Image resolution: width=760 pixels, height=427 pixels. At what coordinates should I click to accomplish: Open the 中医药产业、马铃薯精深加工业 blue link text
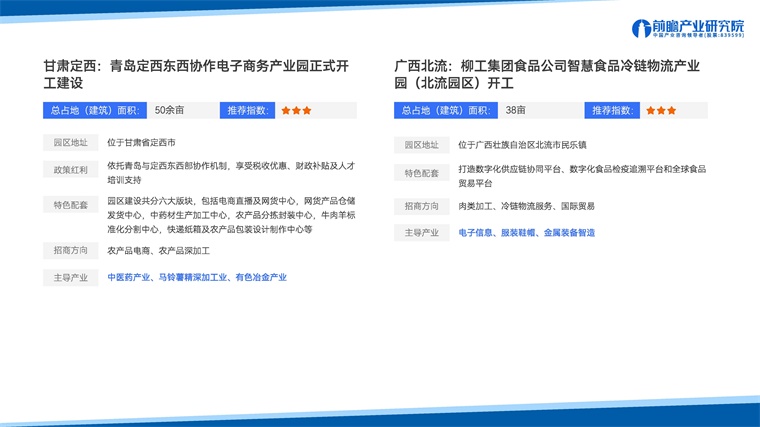point(197,277)
